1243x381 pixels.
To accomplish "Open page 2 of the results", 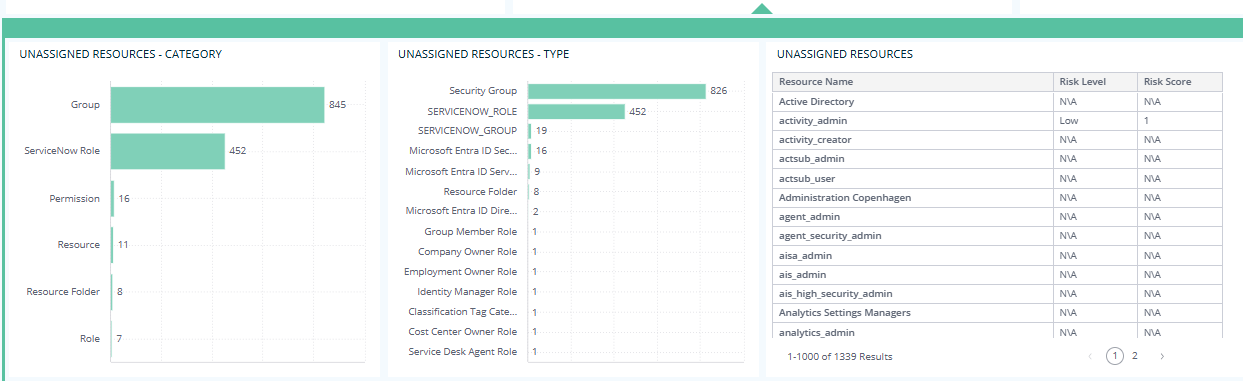I will click(x=1134, y=356).
